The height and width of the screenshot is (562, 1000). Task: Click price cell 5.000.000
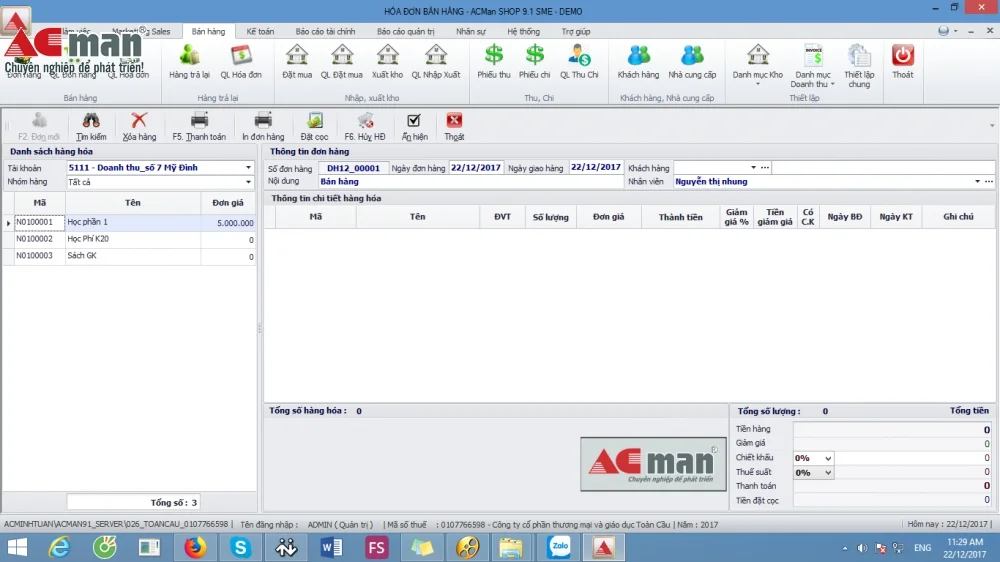(x=228, y=223)
